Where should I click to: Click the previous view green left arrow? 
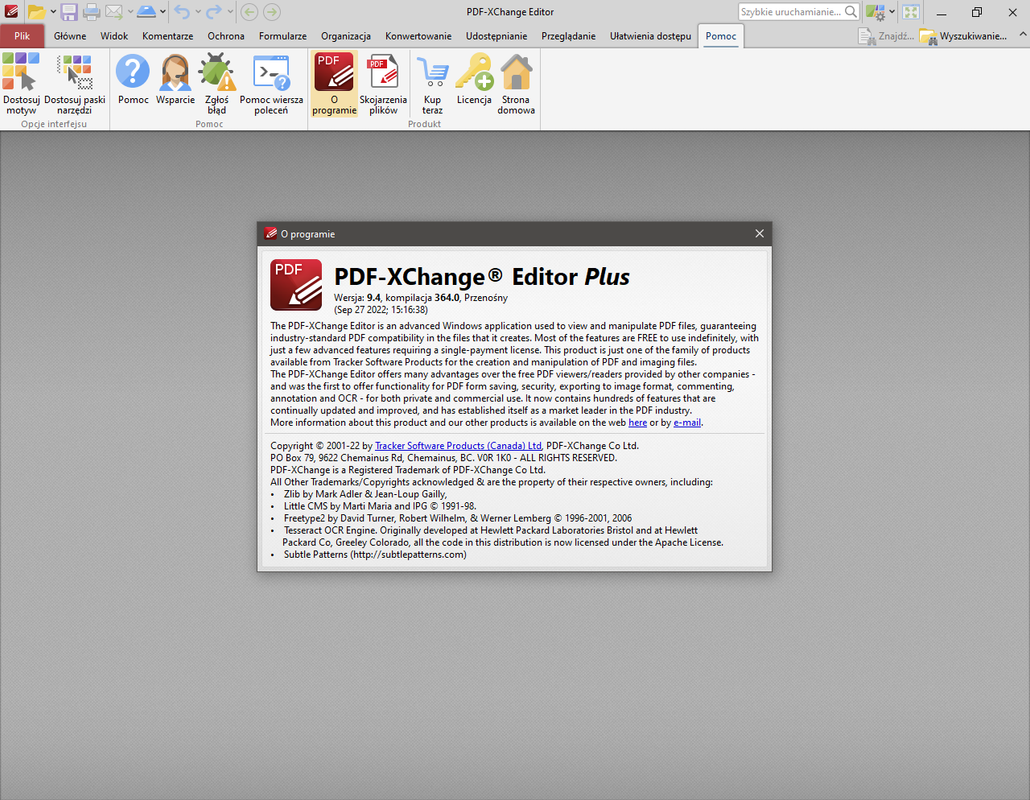249,12
